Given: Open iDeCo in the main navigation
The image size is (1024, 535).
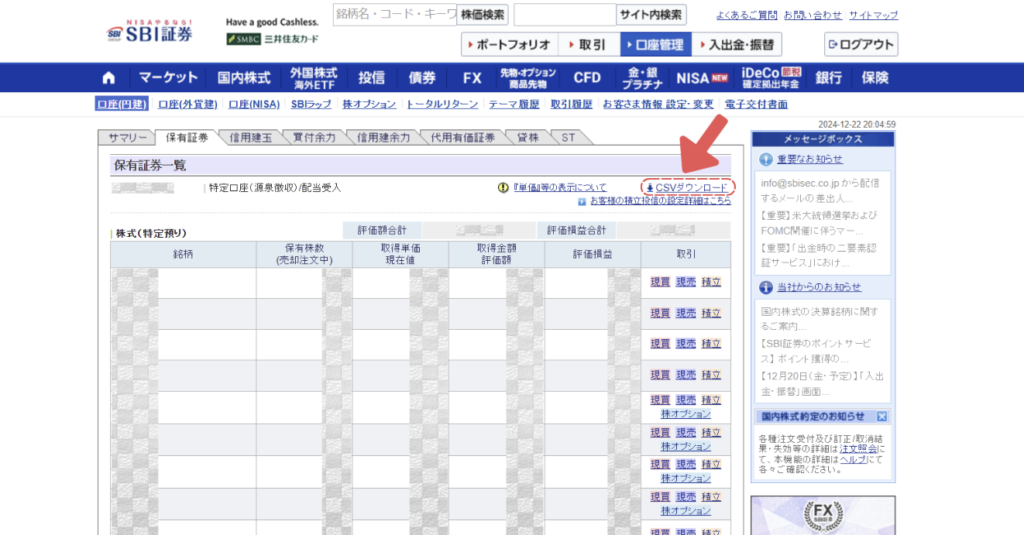Looking at the screenshot, I should click(772, 78).
